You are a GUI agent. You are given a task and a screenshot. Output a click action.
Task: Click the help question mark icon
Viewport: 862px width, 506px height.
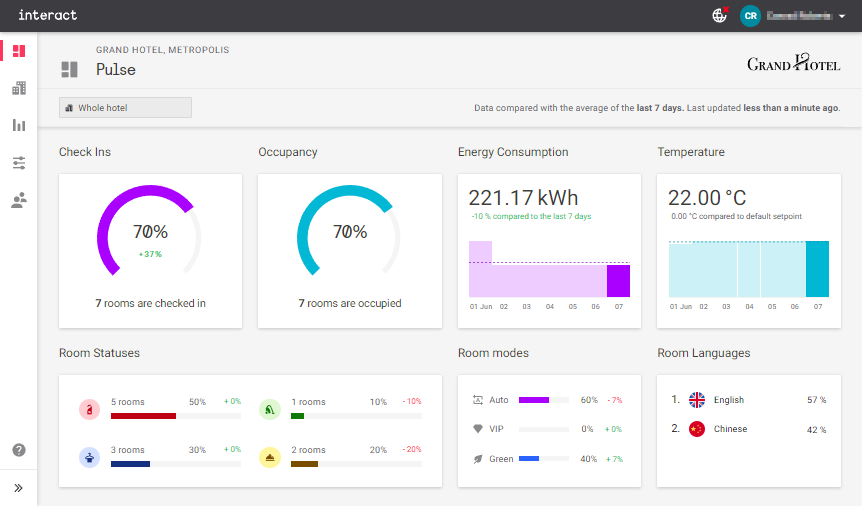pyautogui.click(x=19, y=450)
